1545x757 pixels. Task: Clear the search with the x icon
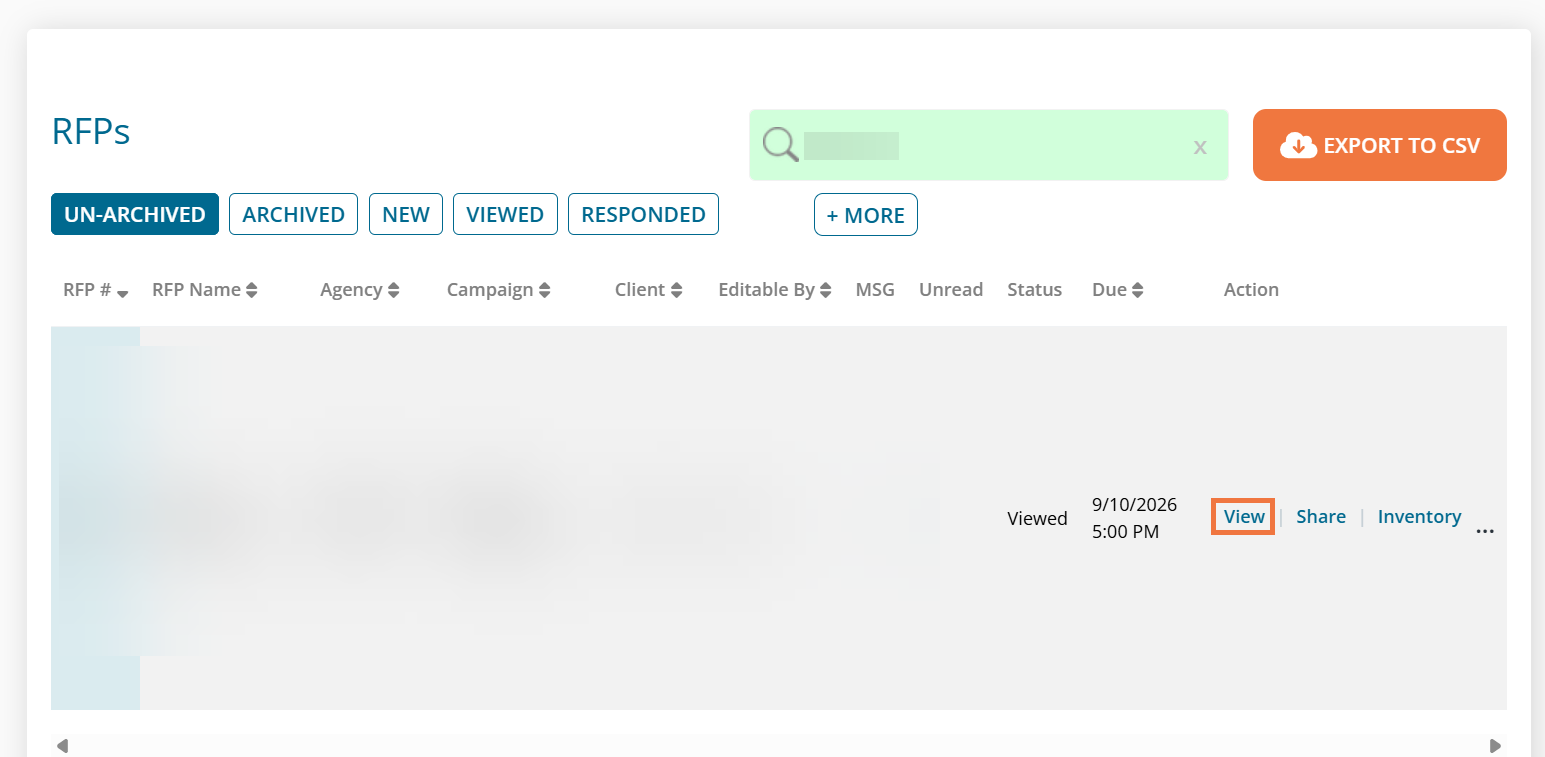pyautogui.click(x=1200, y=147)
